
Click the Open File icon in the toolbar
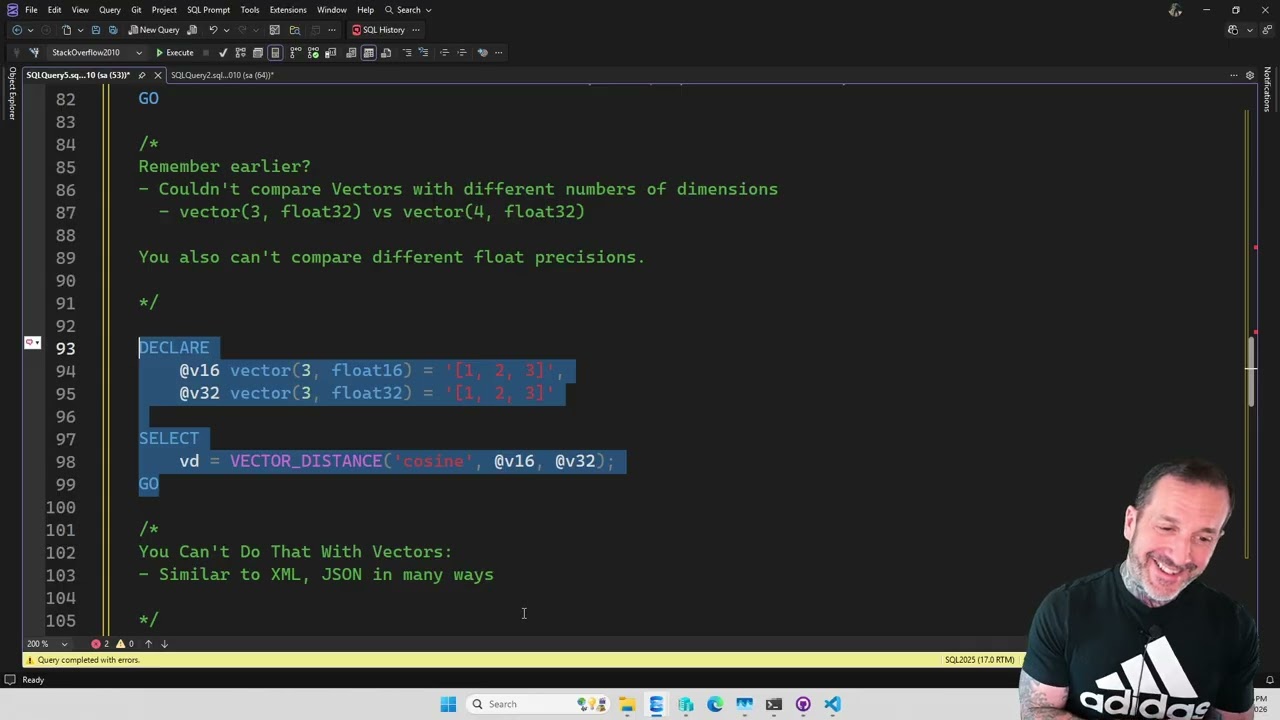coord(295,30)
